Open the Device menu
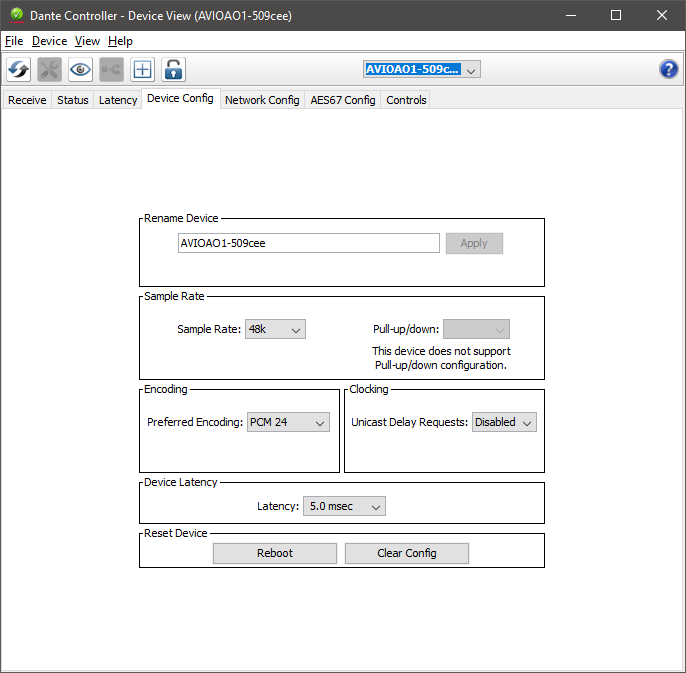The width and height of the screenshot is (686, 673). 49,41
